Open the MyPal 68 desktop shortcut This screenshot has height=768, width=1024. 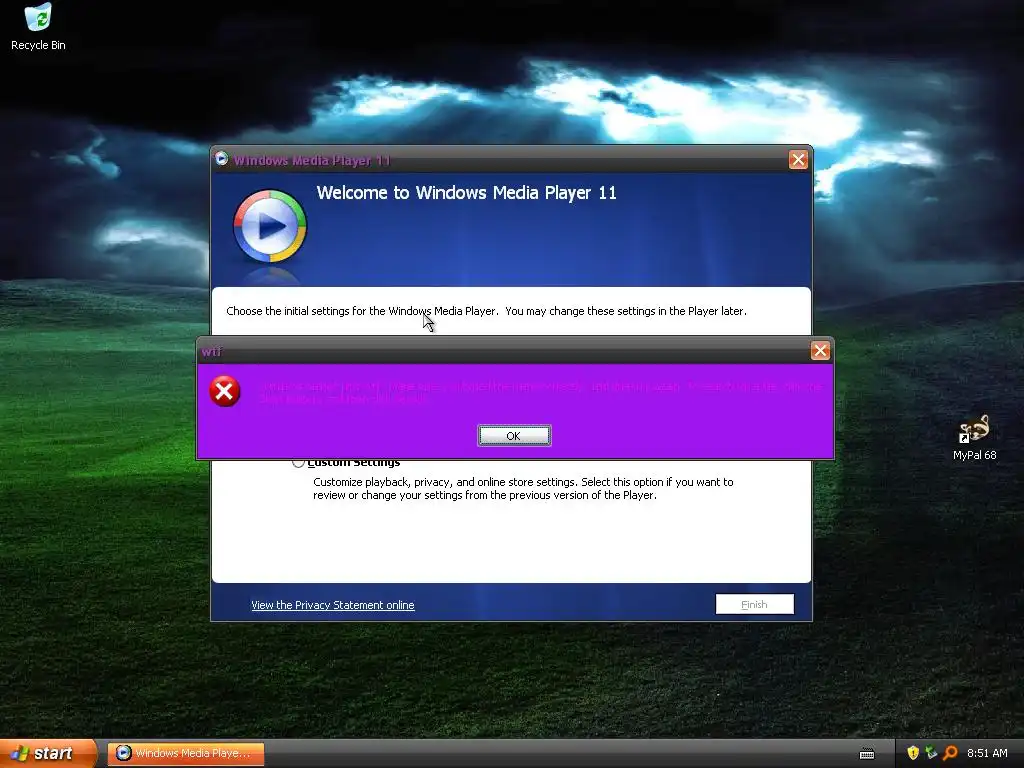[x=974, y=438]
